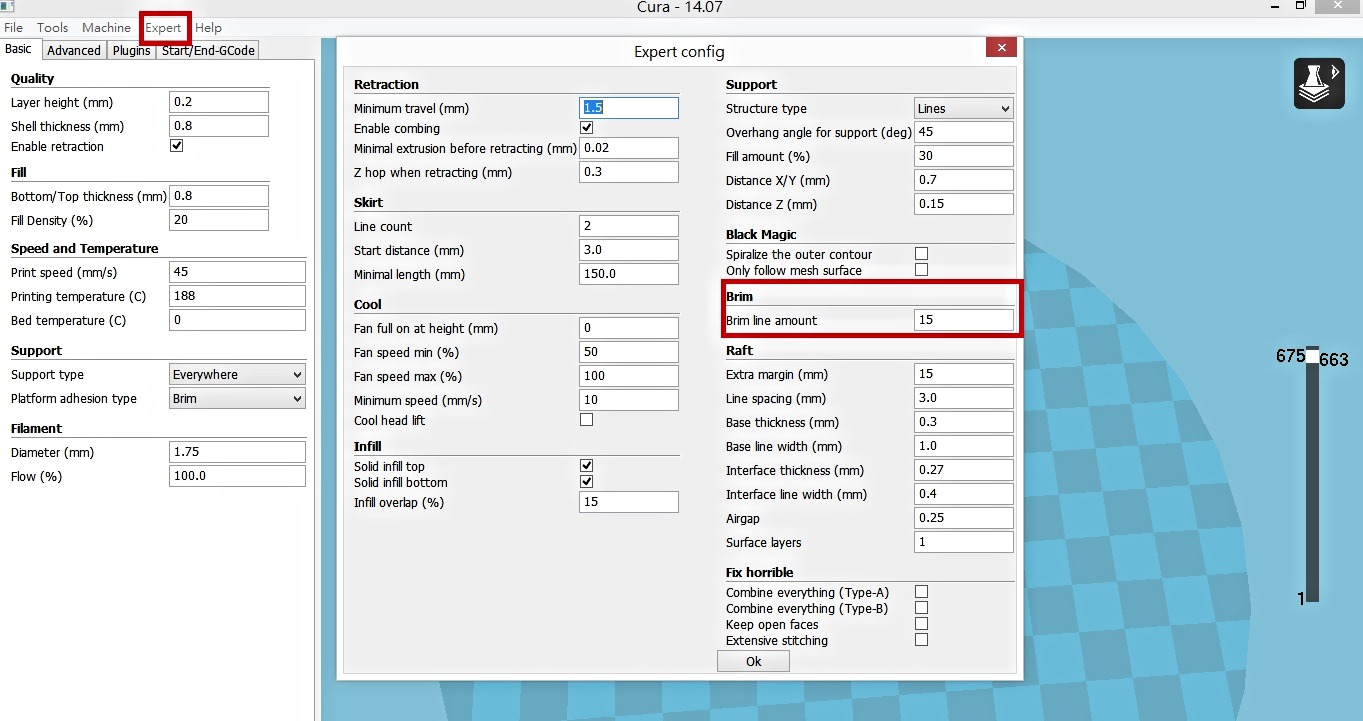Open the view mode icon in 3D view
This screenshot has height=721, width=1363.
pos(1319,83)
